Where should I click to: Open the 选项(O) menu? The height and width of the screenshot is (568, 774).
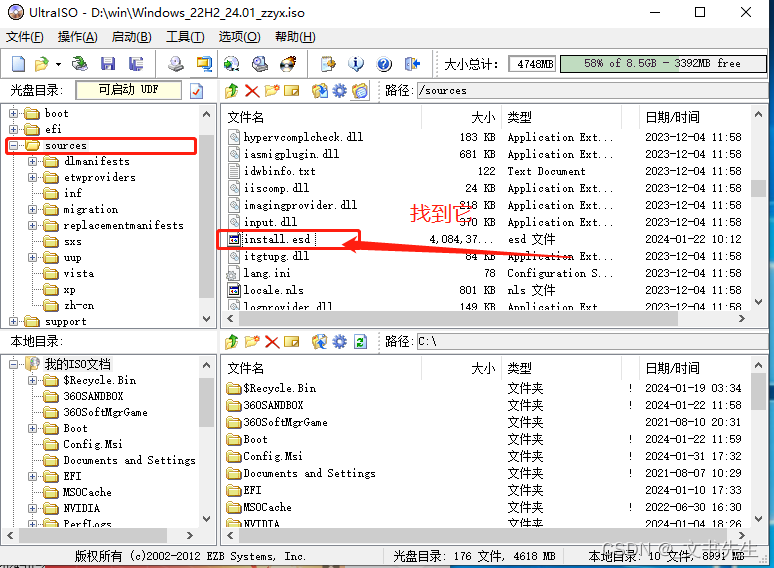239,37
